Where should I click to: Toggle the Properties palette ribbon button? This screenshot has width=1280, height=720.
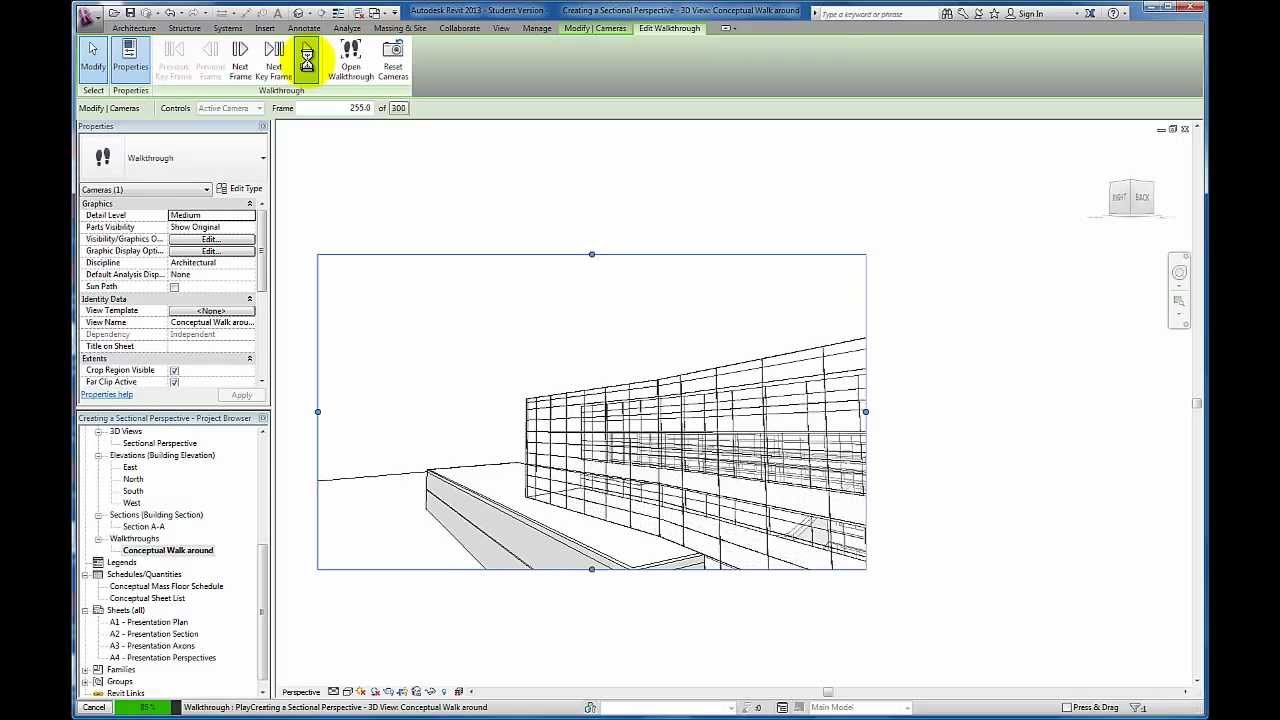tap(130, 58)
